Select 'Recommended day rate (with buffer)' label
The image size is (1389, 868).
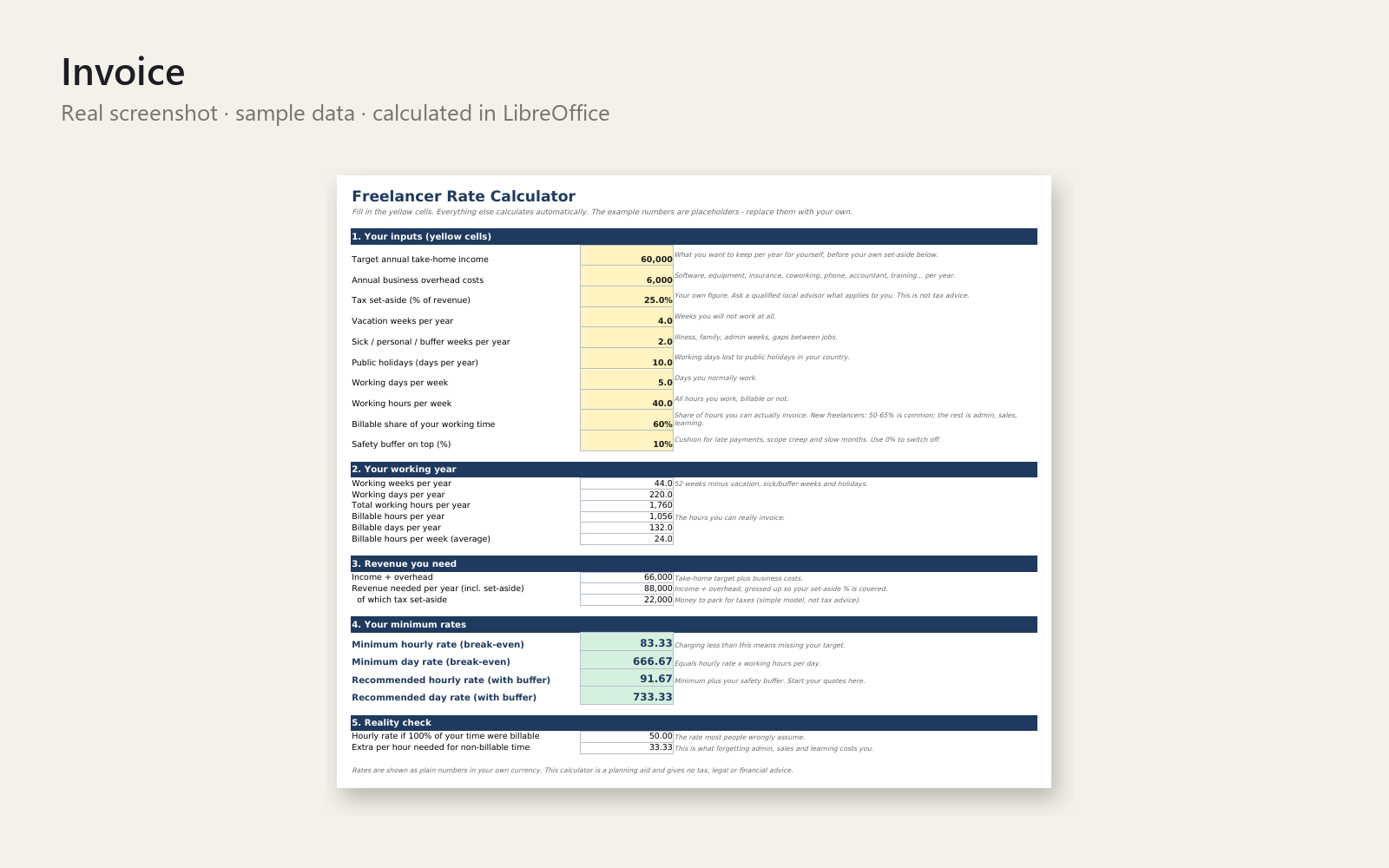(444, 698)
